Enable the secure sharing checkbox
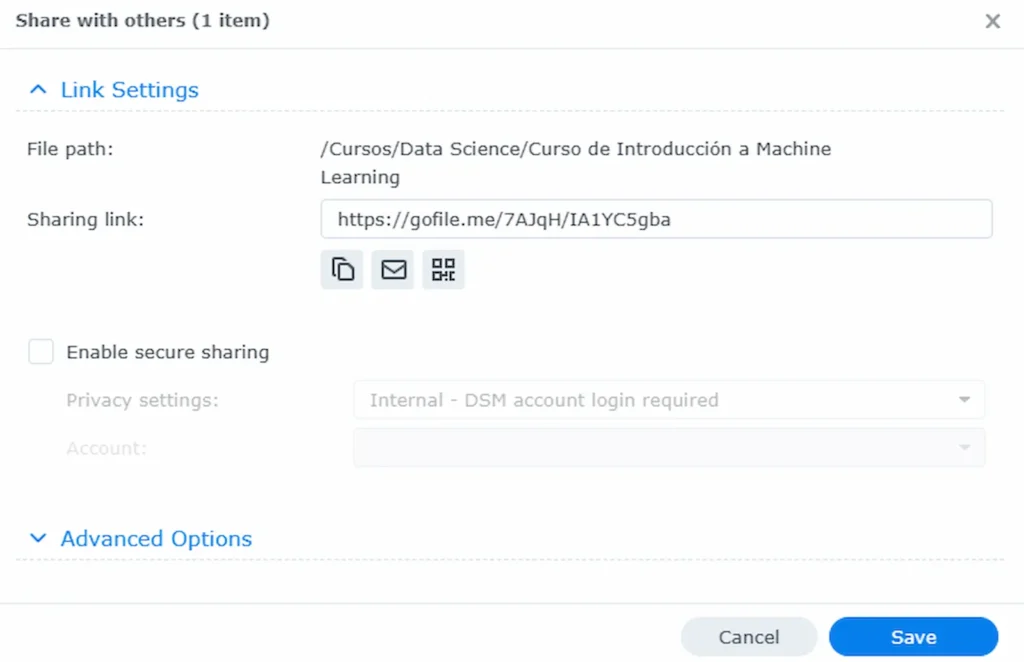The image size is (1024, 662). click(41, 352)
